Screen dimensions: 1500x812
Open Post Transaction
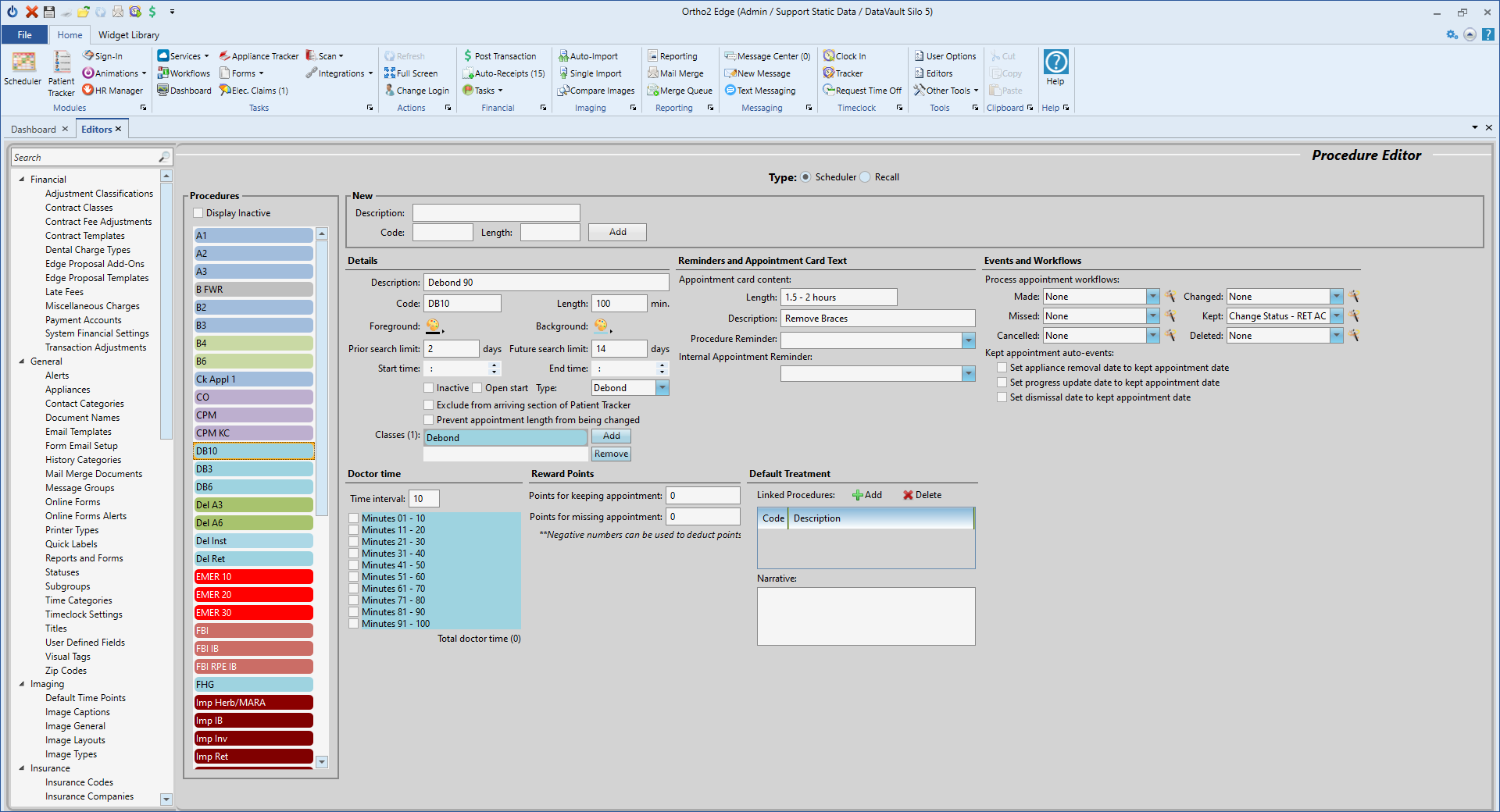pyautogui.click(x=499, y=56)
